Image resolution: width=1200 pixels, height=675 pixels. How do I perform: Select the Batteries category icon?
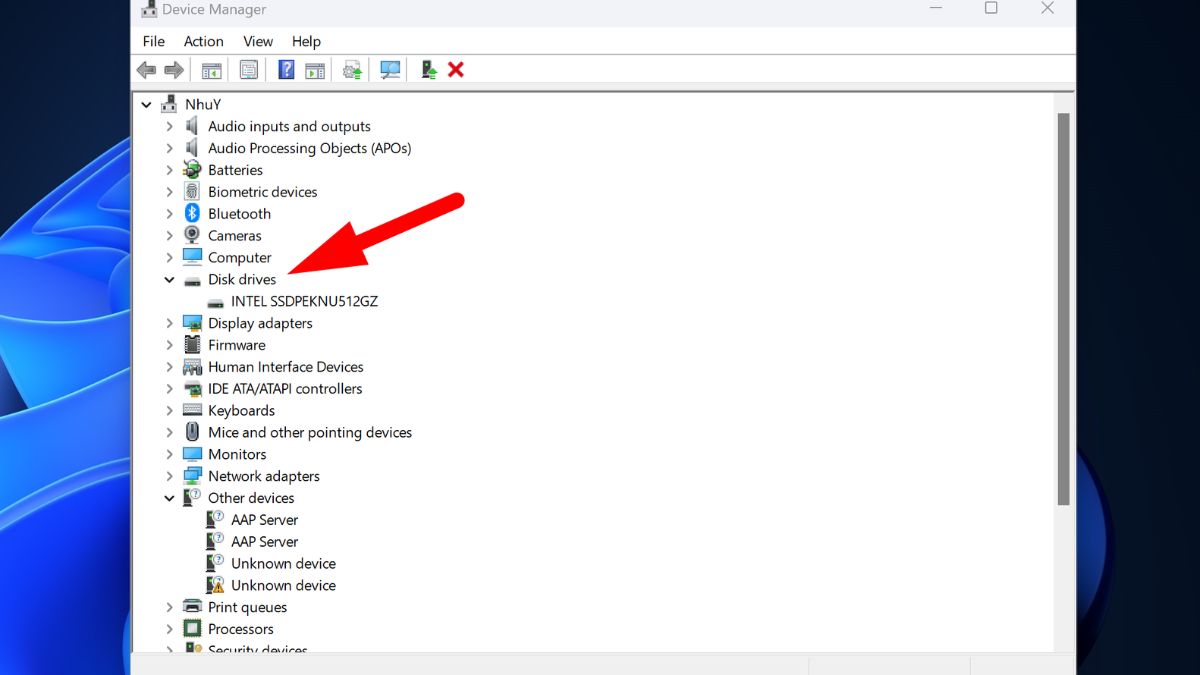pos(192,170)
